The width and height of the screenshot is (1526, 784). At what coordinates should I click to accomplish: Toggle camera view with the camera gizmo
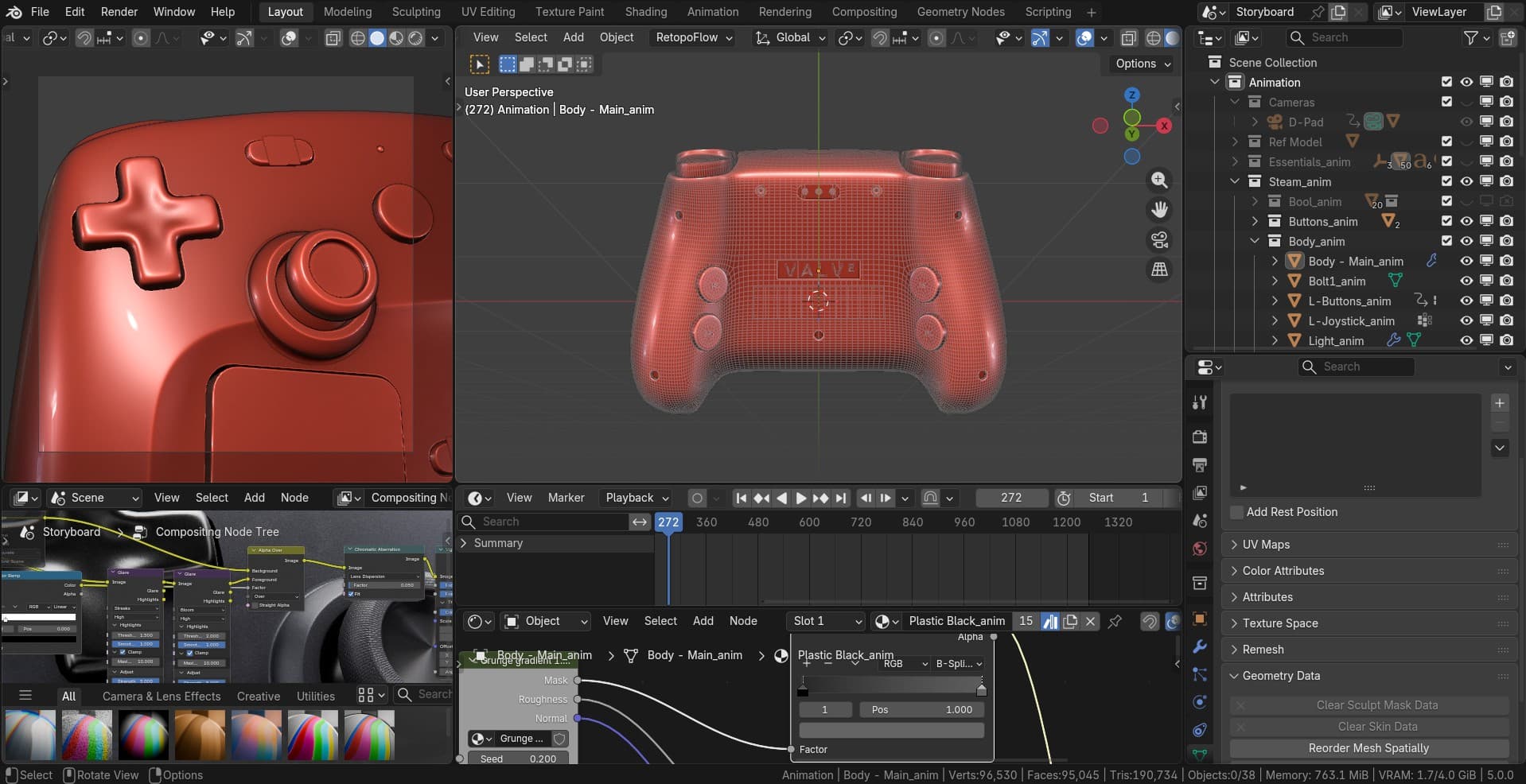pos(1159,240)
